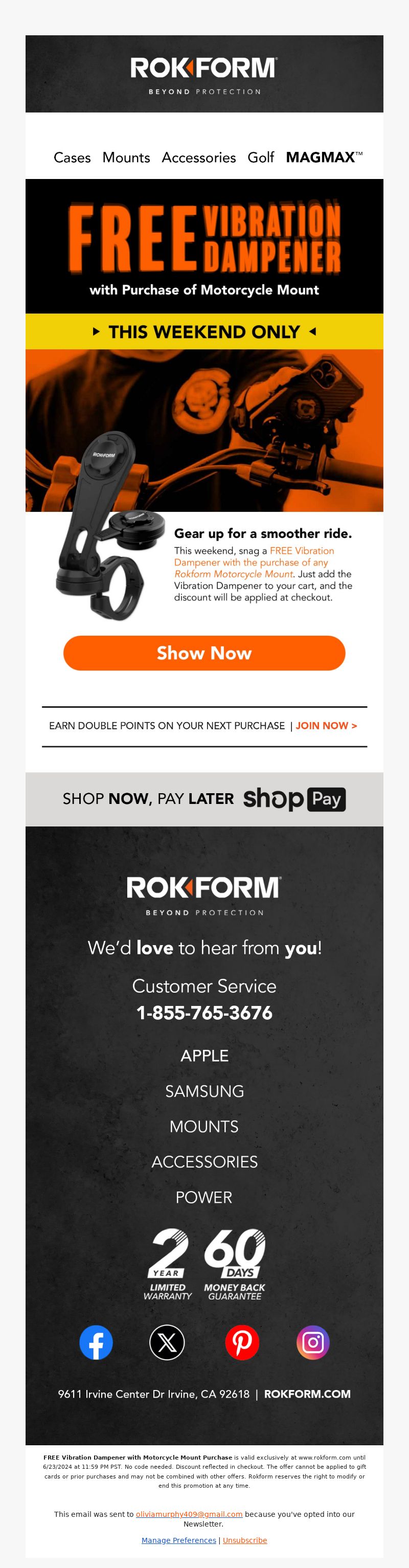Open the Manage Preferences link
The width and height of the screenshot is (409, 1568).
[179, 1539]
